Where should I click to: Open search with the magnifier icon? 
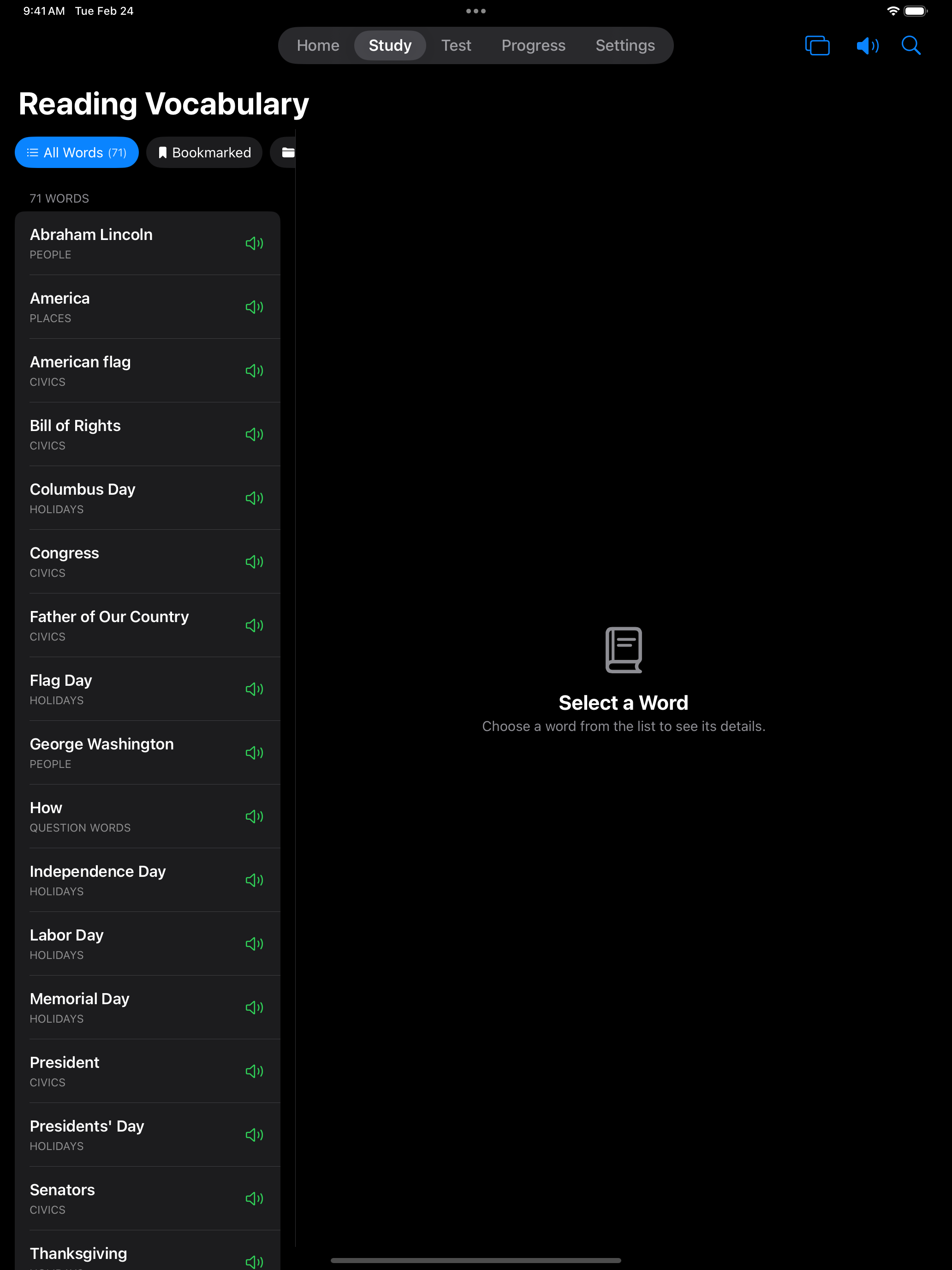click(x=910, y=45)
